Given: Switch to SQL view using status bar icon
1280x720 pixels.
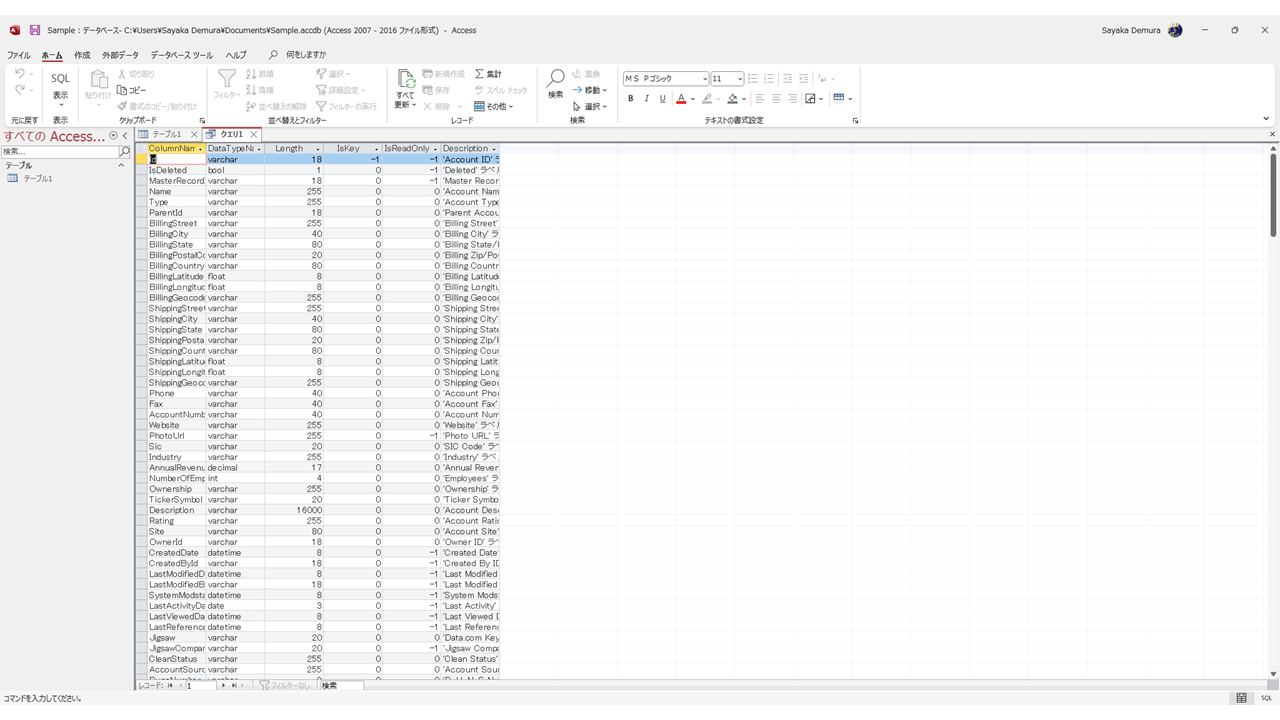Looking at the screenshot, I should pyautogui.click(x=1264, y=697).
